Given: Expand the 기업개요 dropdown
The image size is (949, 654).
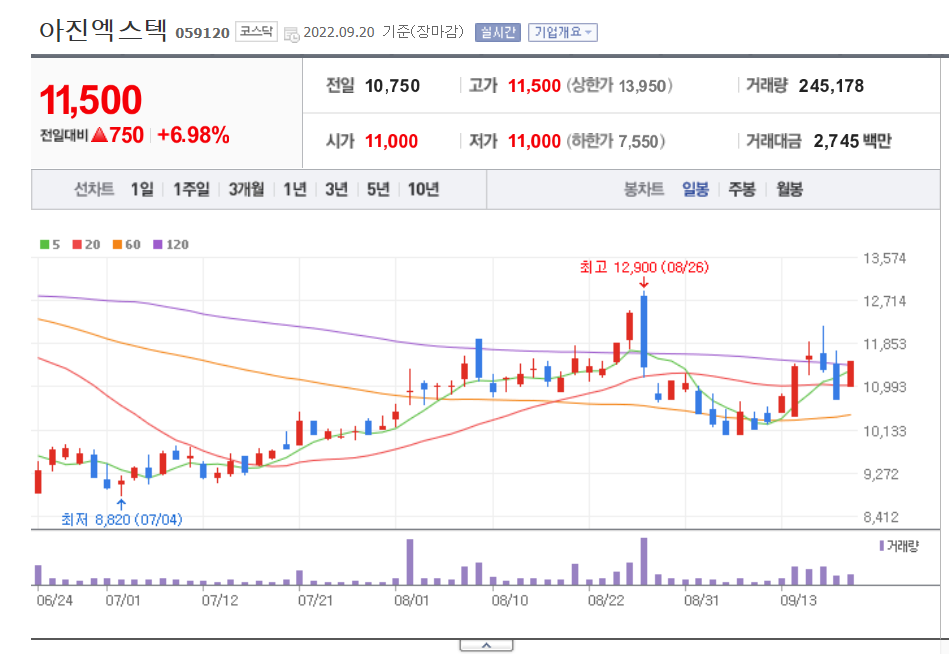Looking at the screenshot, I should [563, 32].
